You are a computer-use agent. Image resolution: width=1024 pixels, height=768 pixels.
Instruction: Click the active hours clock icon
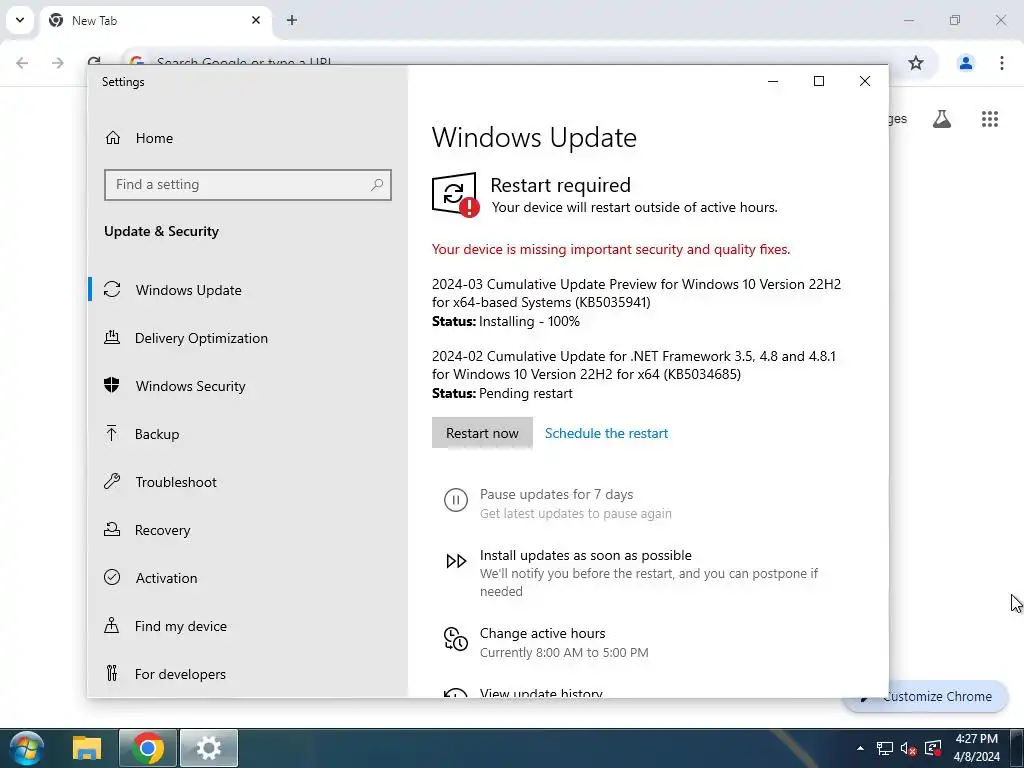pos(456,639)
